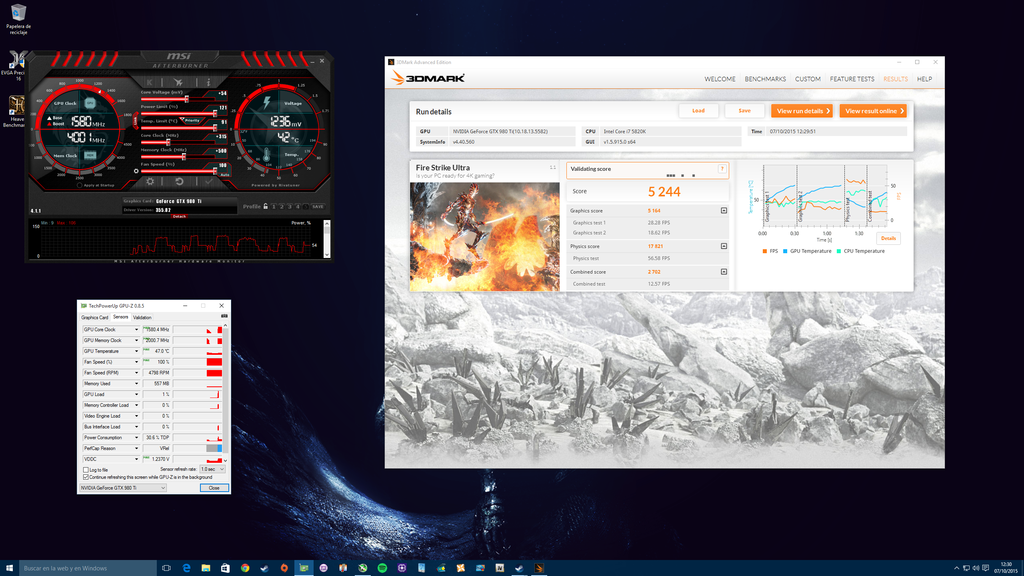The width and height of the screenshot is (1024, 576).
Task: Open the Windows Store from the taskbar
Action: pyautogui.click(x=225, y=568)
